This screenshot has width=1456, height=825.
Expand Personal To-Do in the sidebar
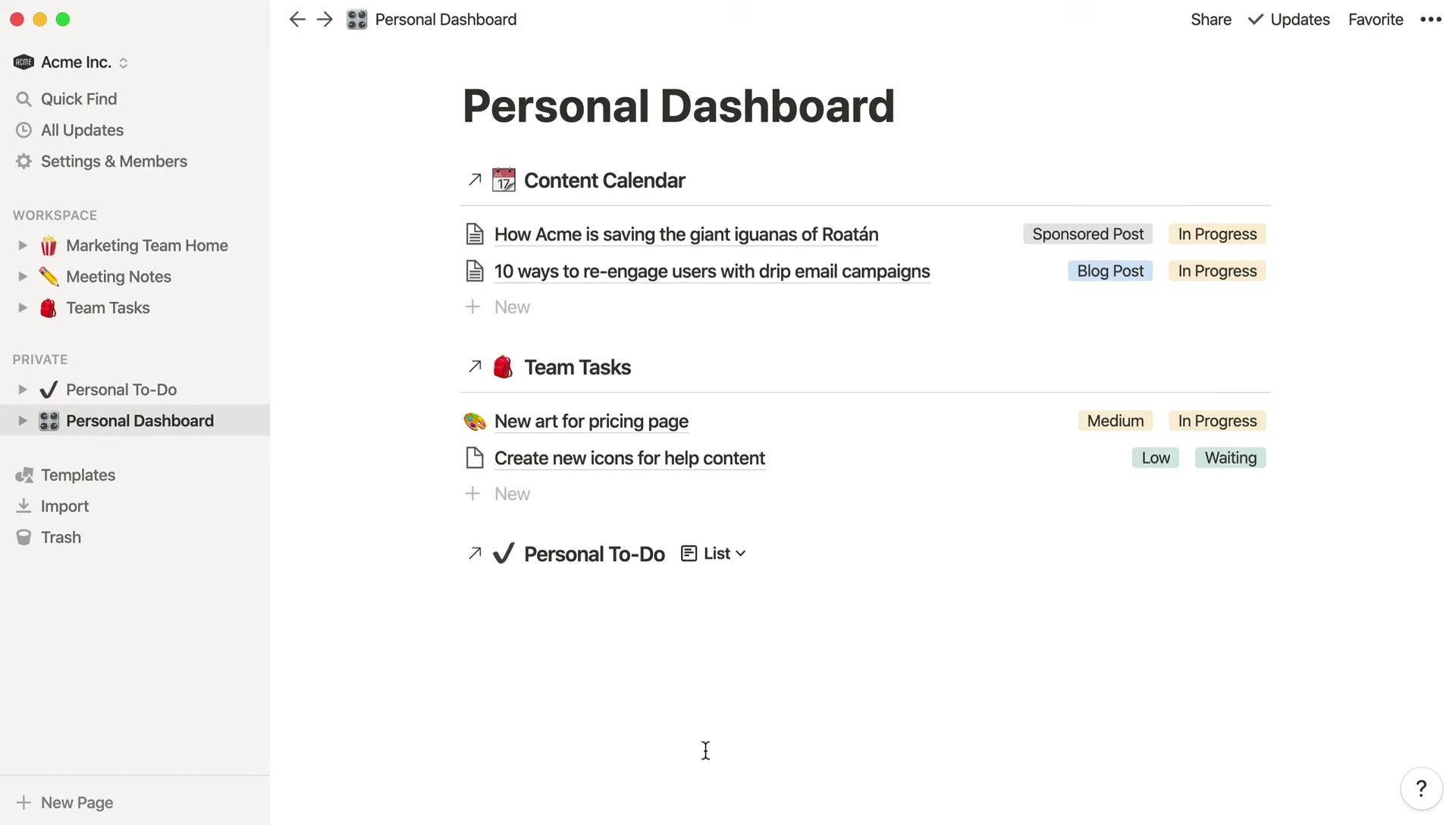pos(23,390)
